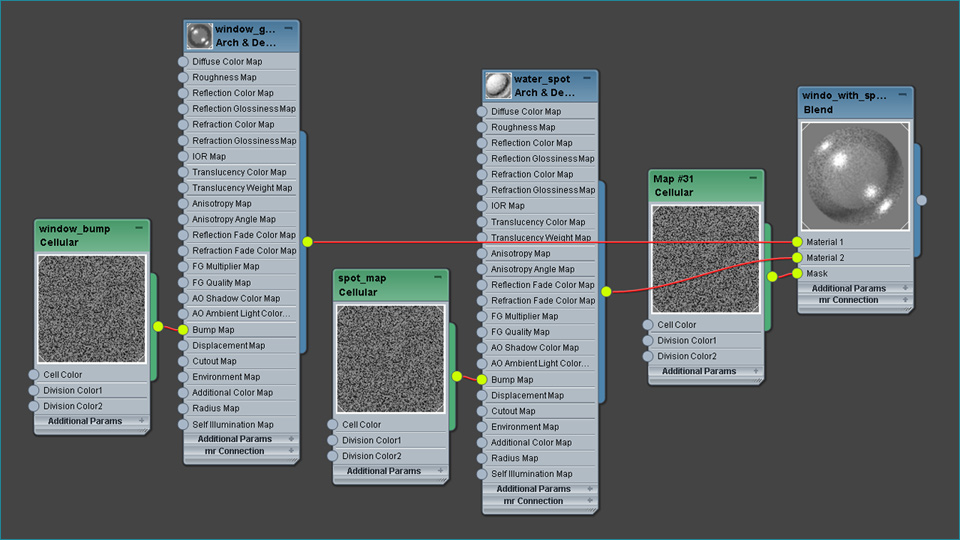The width and height of the screenshot is (960, 540).
Task: Select water_spot AO Shadow Color Map label
Action: pyautogui.click(x=534, y=348)
